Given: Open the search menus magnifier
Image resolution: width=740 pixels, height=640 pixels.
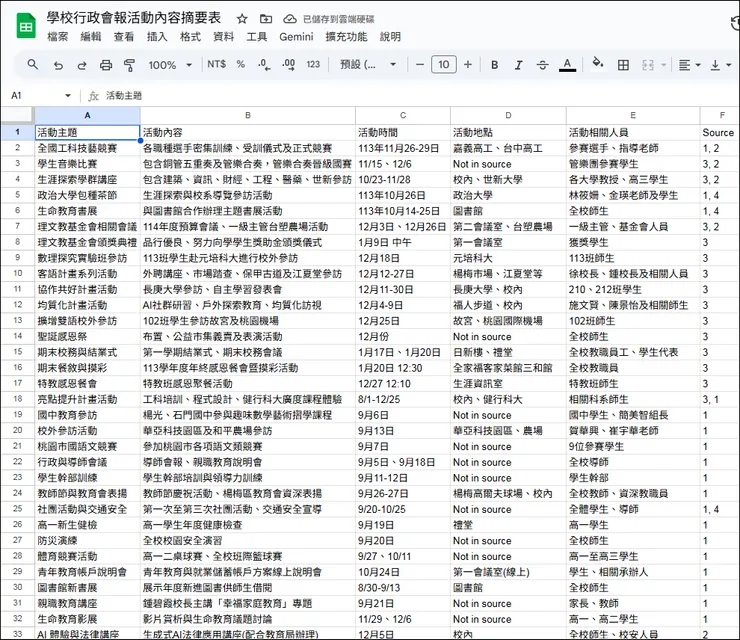Looking at the screenshot, I should point(33,65).
